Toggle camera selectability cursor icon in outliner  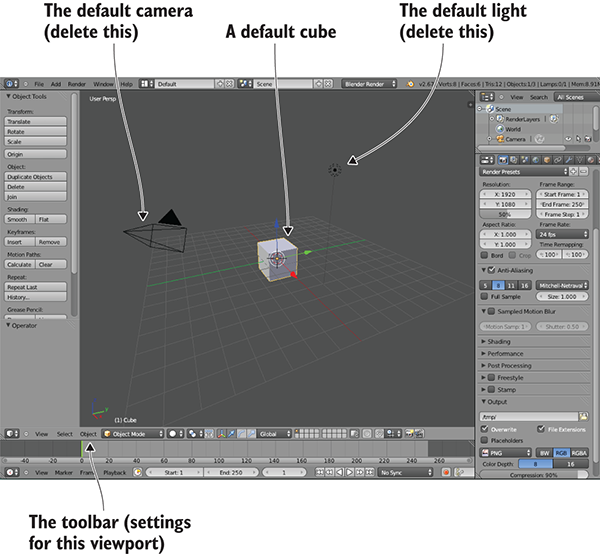(578, 139)
